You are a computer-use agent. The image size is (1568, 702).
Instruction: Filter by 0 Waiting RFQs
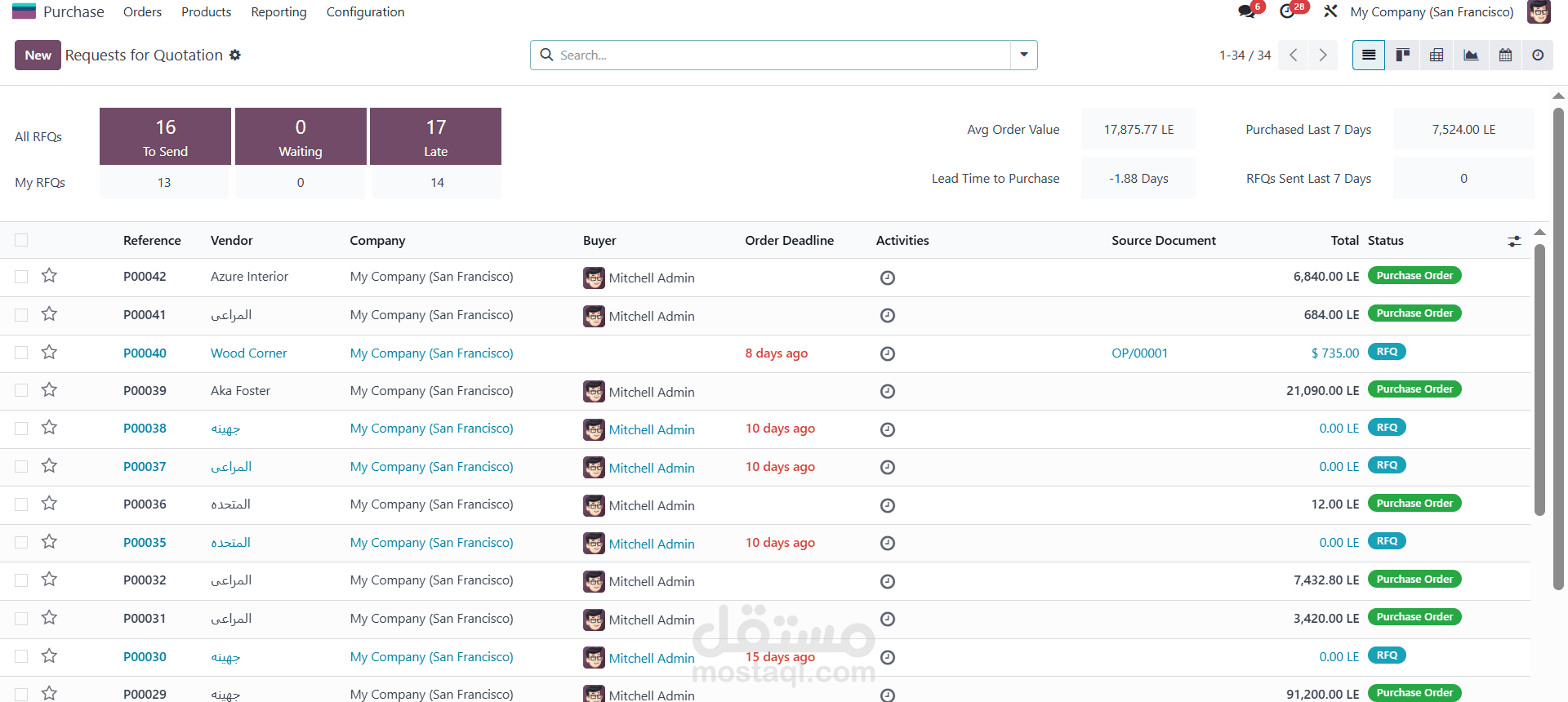[x=301, y=136]
